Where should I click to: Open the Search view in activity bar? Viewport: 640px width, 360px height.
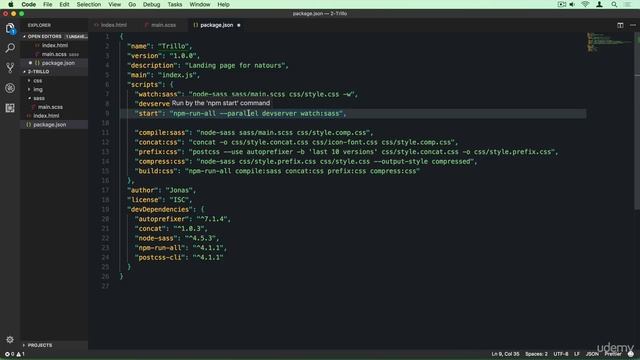click(x=10, y=48)
